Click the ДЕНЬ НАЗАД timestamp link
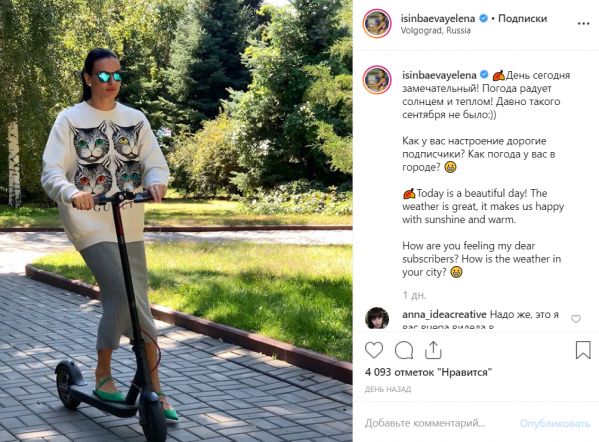This screenshot has width=599, height=442. tap(388, 389)
